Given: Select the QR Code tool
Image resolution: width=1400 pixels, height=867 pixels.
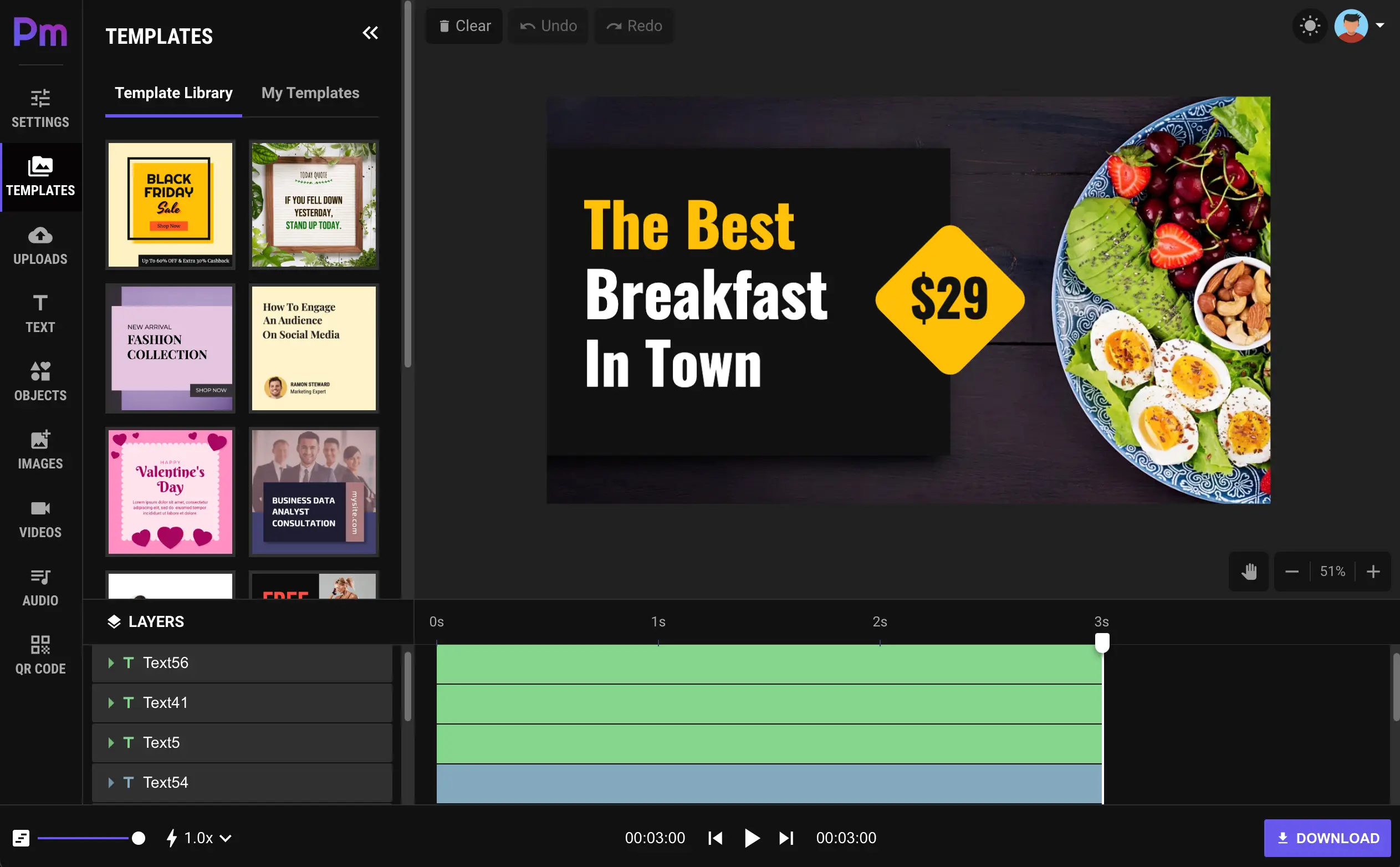Looking at the screenshot, I should (x=40, y=654).
